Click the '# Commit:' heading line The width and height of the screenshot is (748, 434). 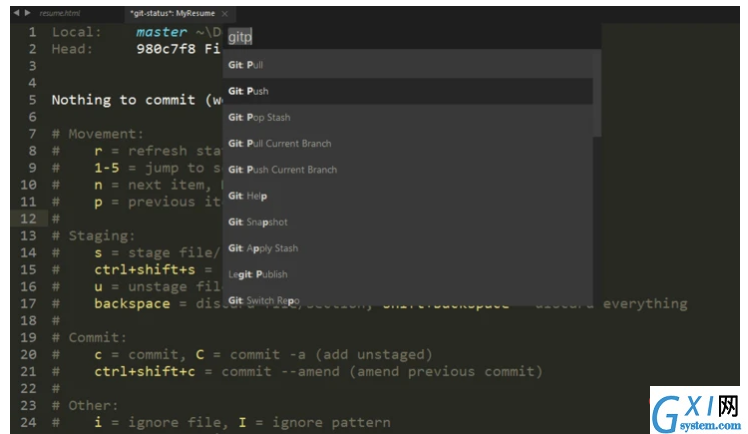pyautogui.click(x=89, y=338)
